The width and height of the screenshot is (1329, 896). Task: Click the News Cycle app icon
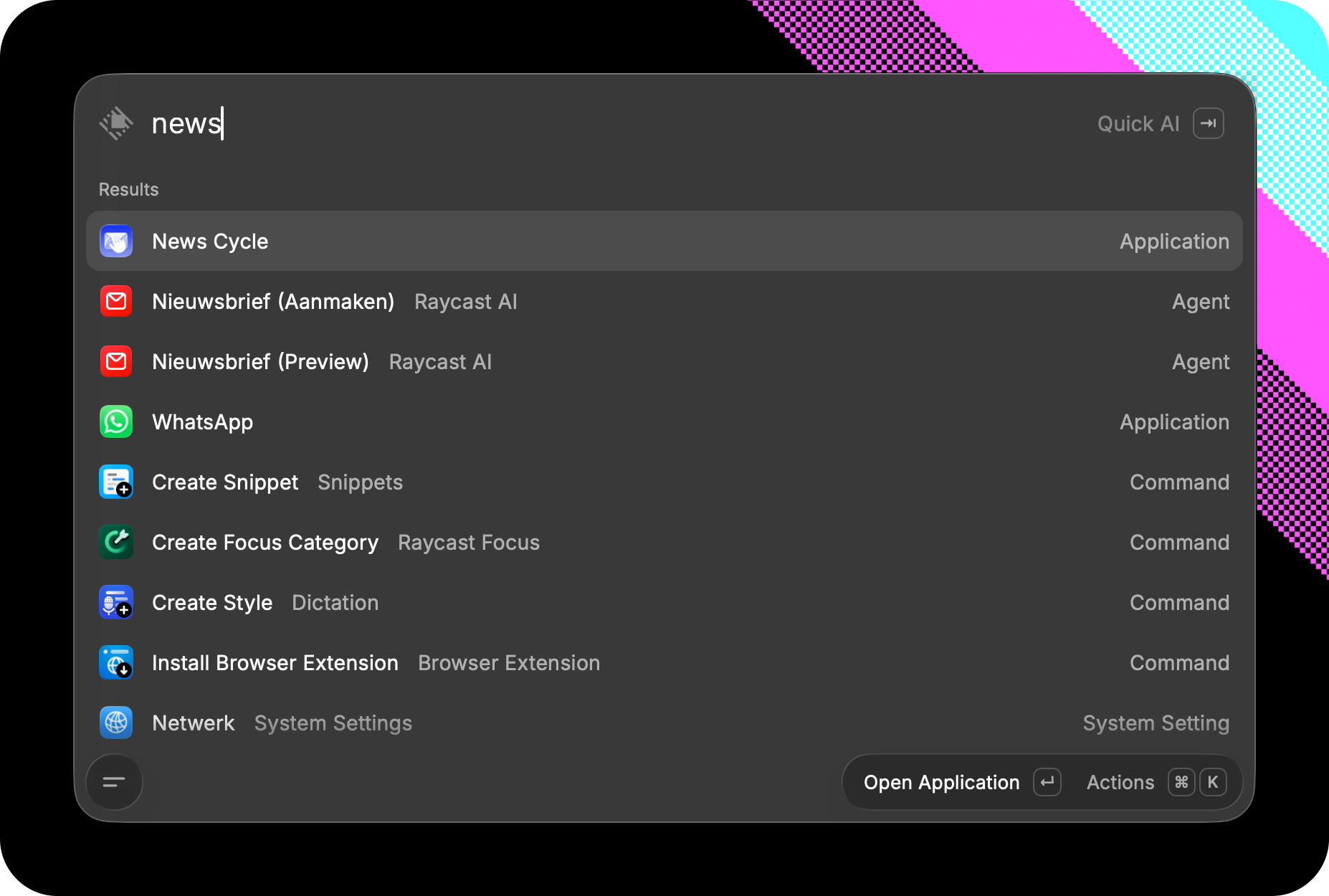tap(116, 241)
